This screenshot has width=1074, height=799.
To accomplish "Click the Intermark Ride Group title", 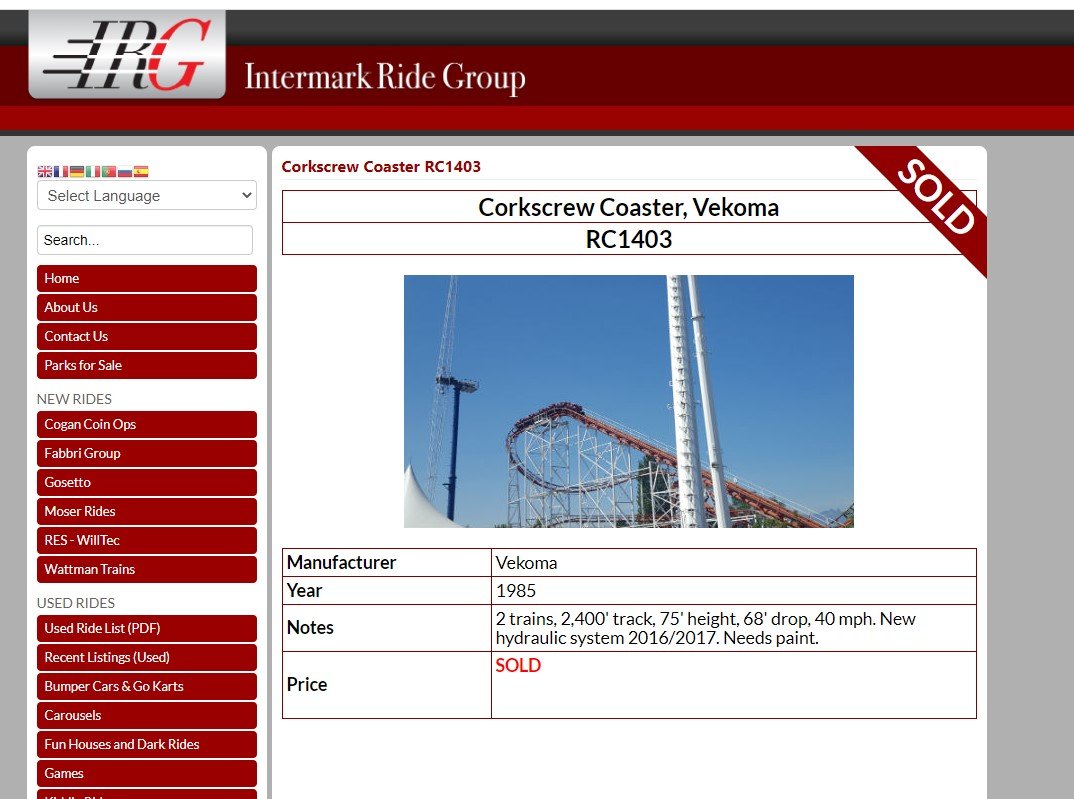I will click(x=385, y=77).
